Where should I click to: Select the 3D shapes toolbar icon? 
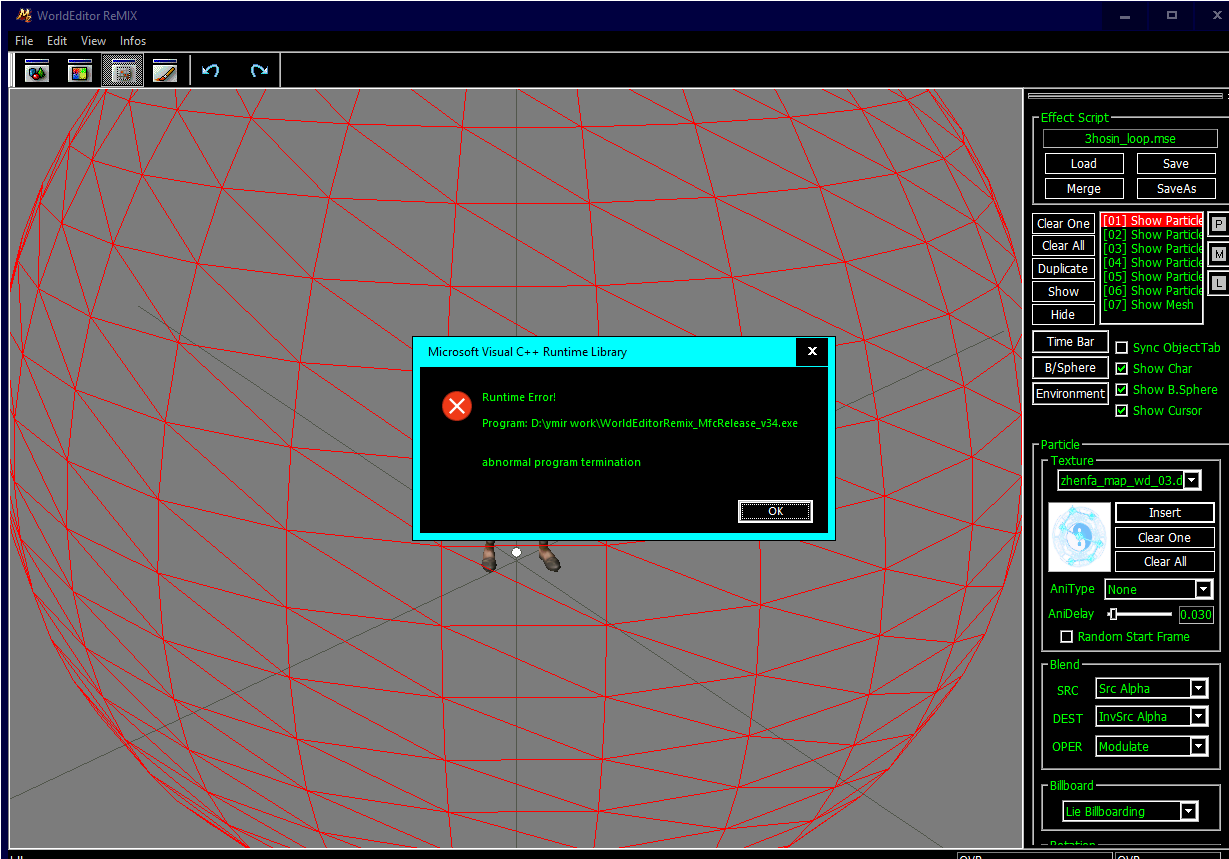(x=37, y=70)
